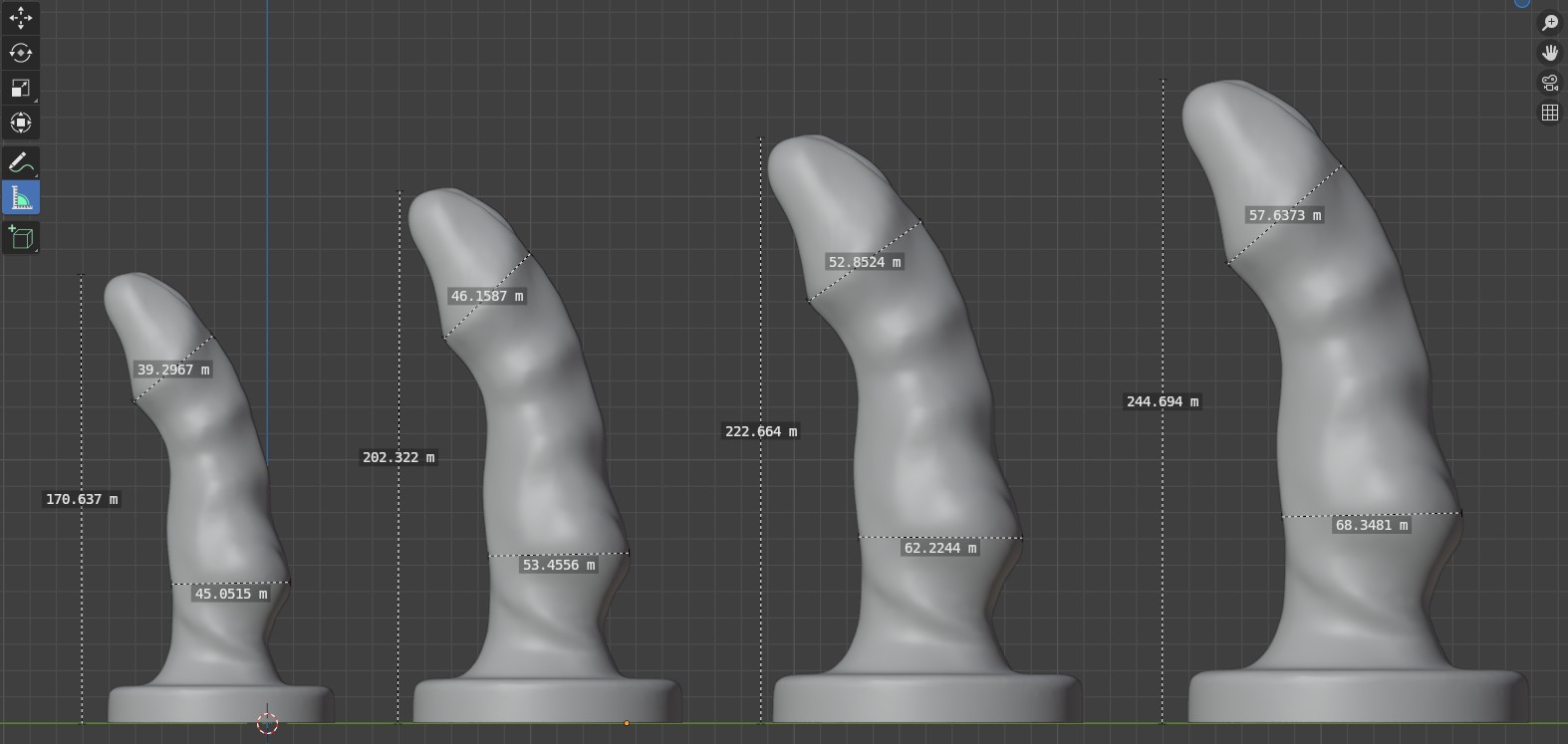Viewport: 1568px width, 744px height.
Task: Select the Move tool
Action: (21, 18)
